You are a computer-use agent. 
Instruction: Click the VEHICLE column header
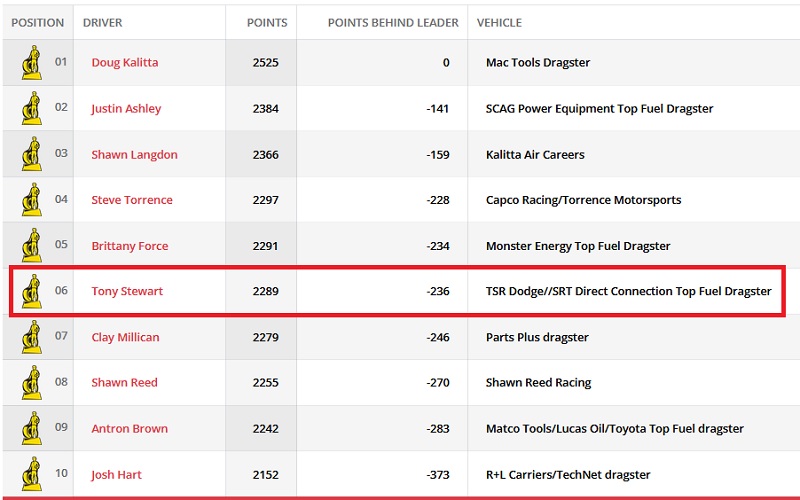point(499,23)
